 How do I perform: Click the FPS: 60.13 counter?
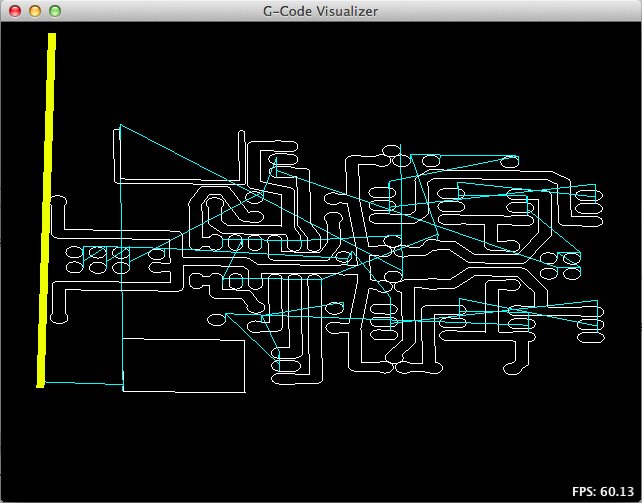(603, 492)
